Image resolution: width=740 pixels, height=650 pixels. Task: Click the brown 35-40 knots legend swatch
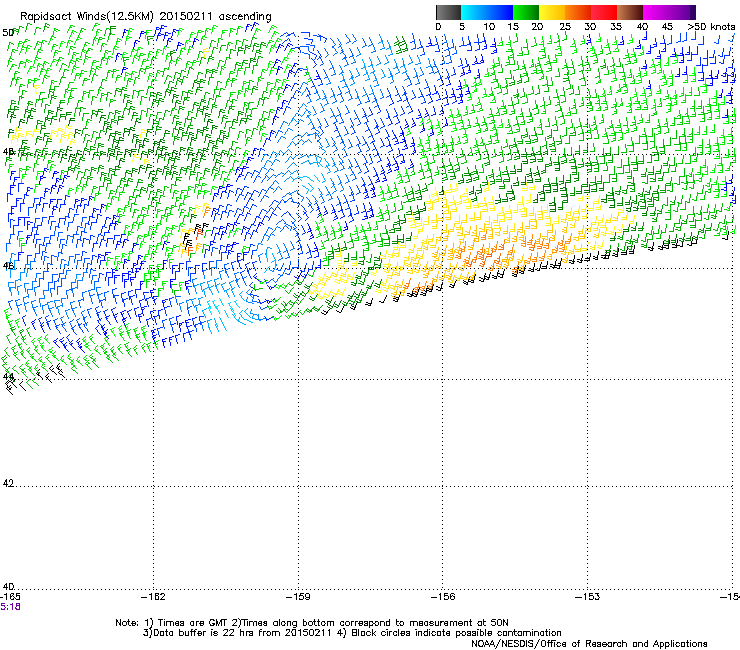[630, 12]
